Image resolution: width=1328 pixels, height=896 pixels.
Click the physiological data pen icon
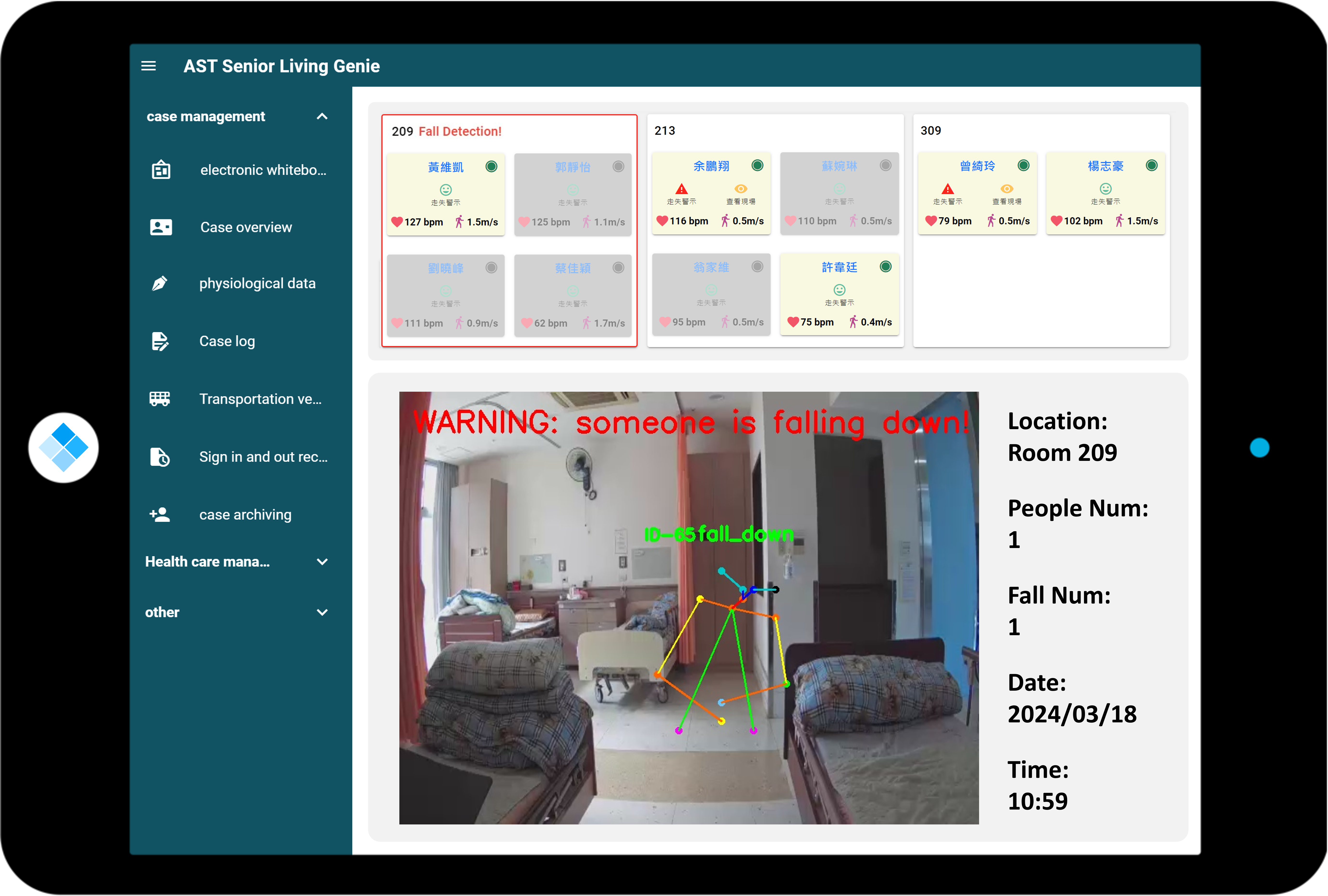pos(159,283)
